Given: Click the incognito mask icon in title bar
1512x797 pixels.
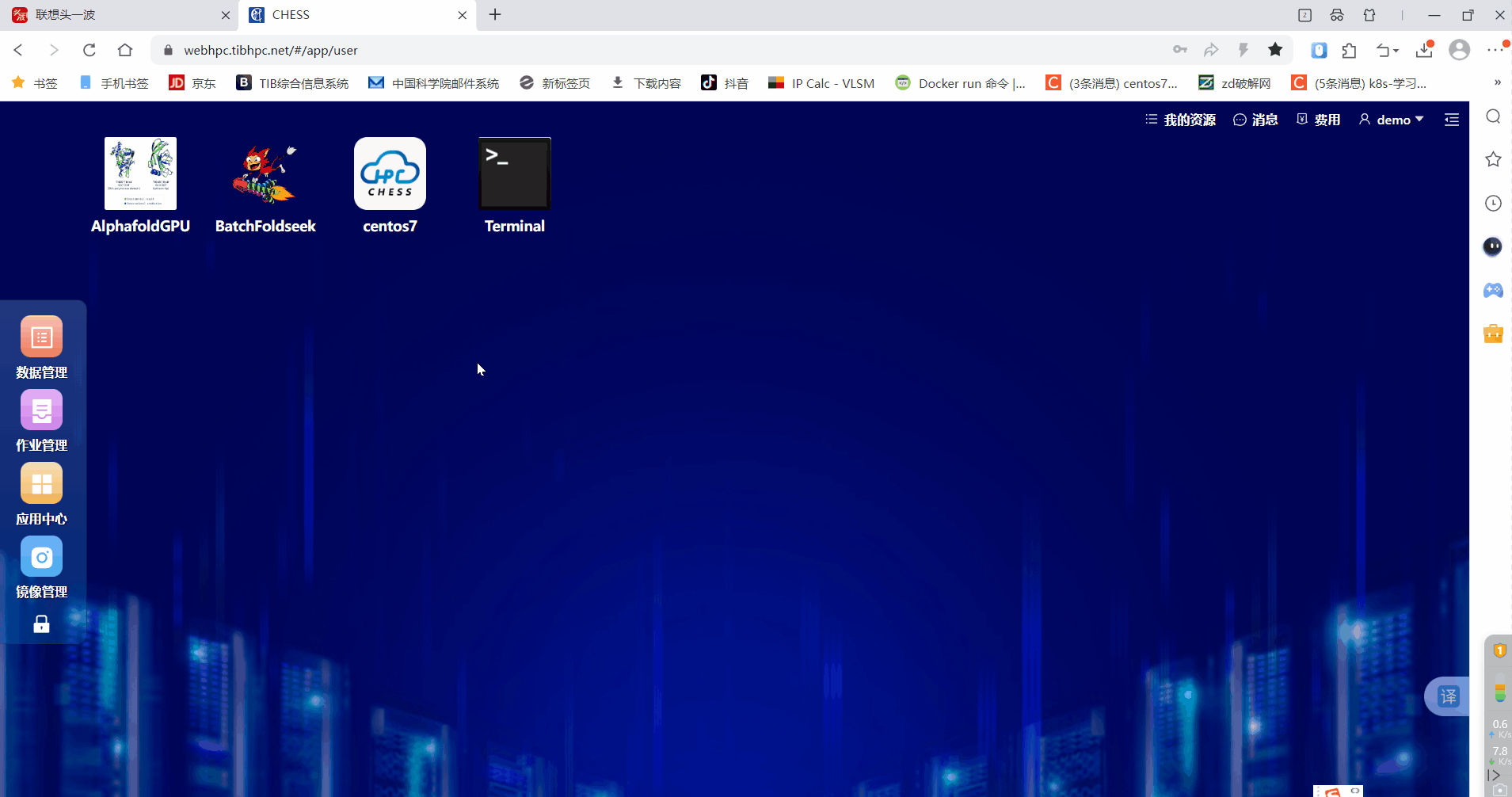Looking at the screenshot, I should click(1337, 15).
